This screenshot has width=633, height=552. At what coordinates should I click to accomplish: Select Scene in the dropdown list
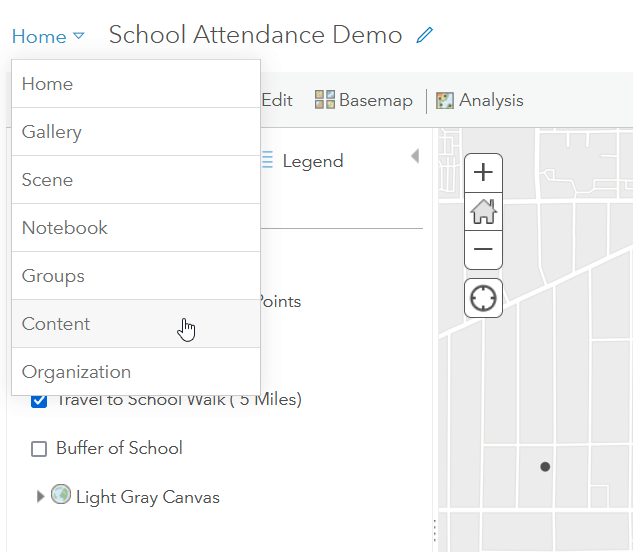[x=47, y=180]
